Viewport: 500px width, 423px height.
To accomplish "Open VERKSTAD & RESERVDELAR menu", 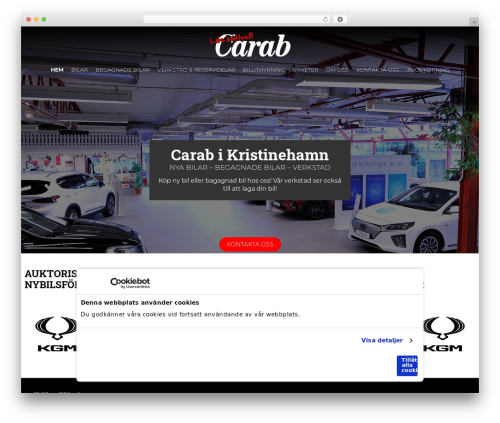I will pyautogui.click(x=196, y=70).
